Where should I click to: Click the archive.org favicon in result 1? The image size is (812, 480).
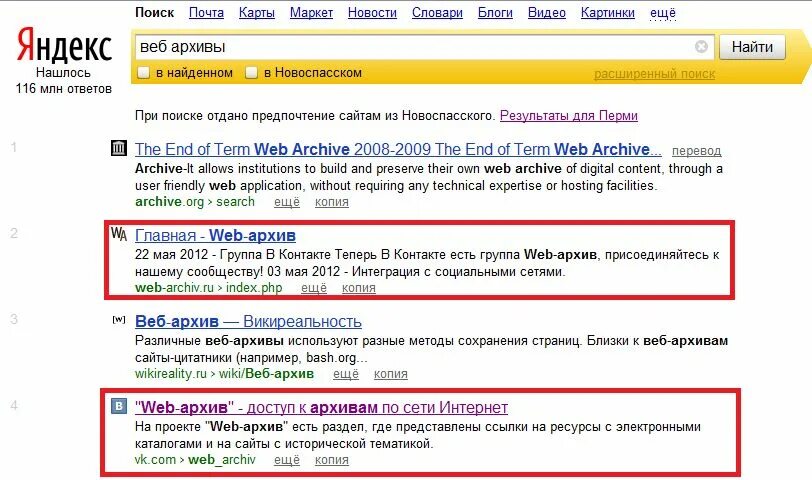click(119, 148)
